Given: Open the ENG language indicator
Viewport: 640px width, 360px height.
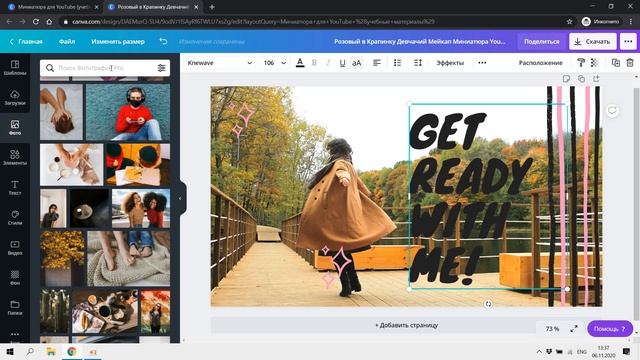Looking at the screenshot, I should pos(582,351).
